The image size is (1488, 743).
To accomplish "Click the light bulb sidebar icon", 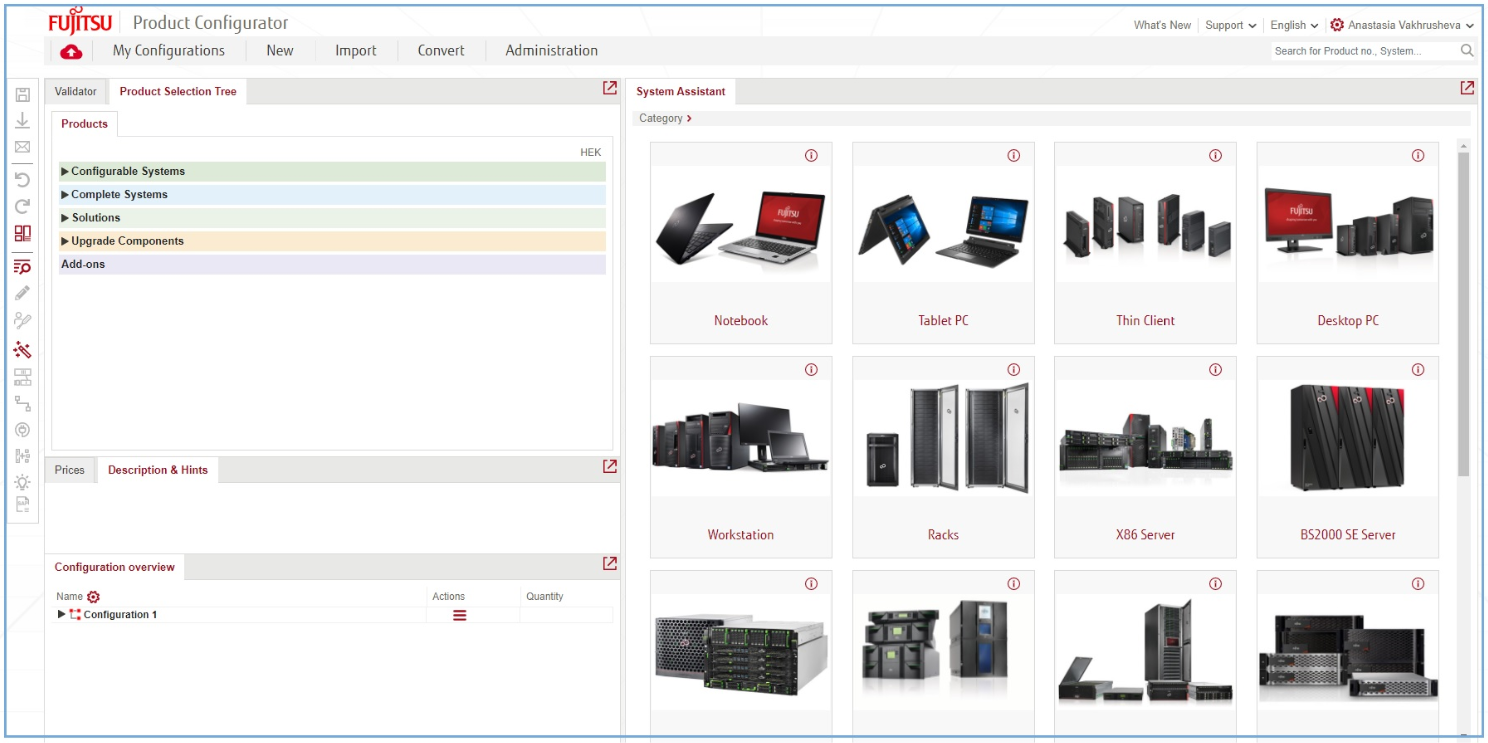I will point(22,481).
